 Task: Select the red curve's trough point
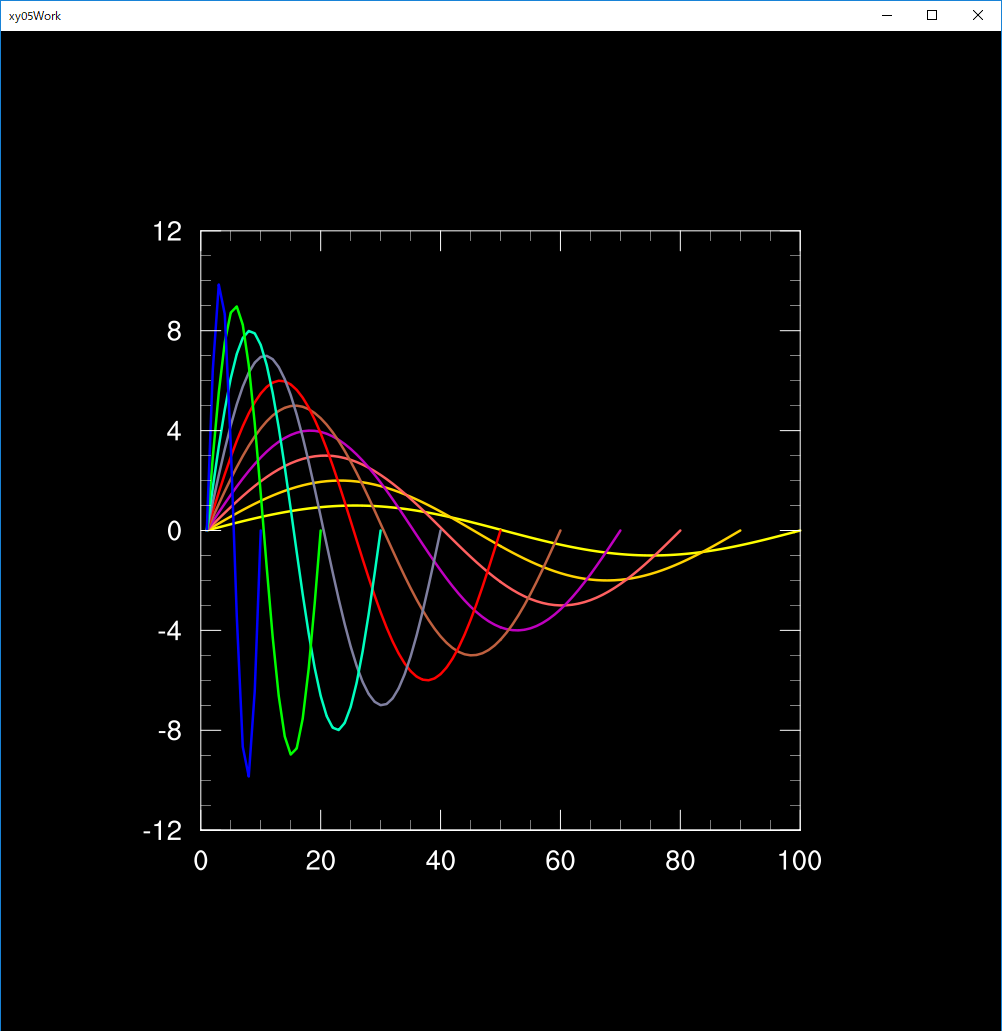[427, 680]
